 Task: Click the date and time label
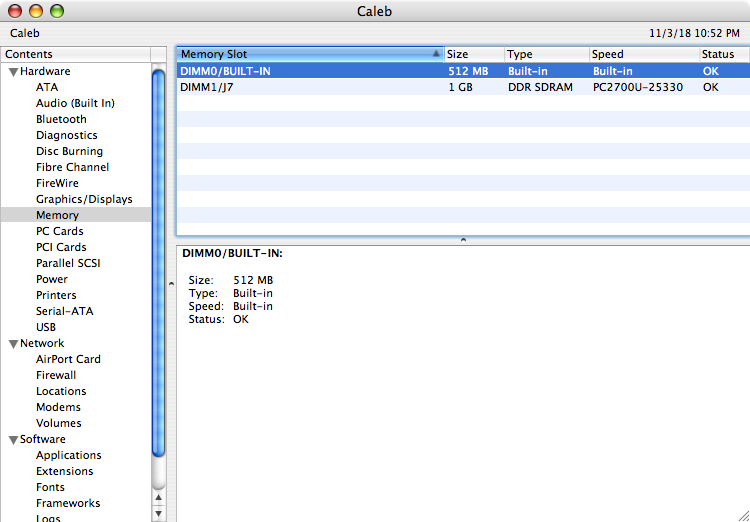click(x=695, y=33)
